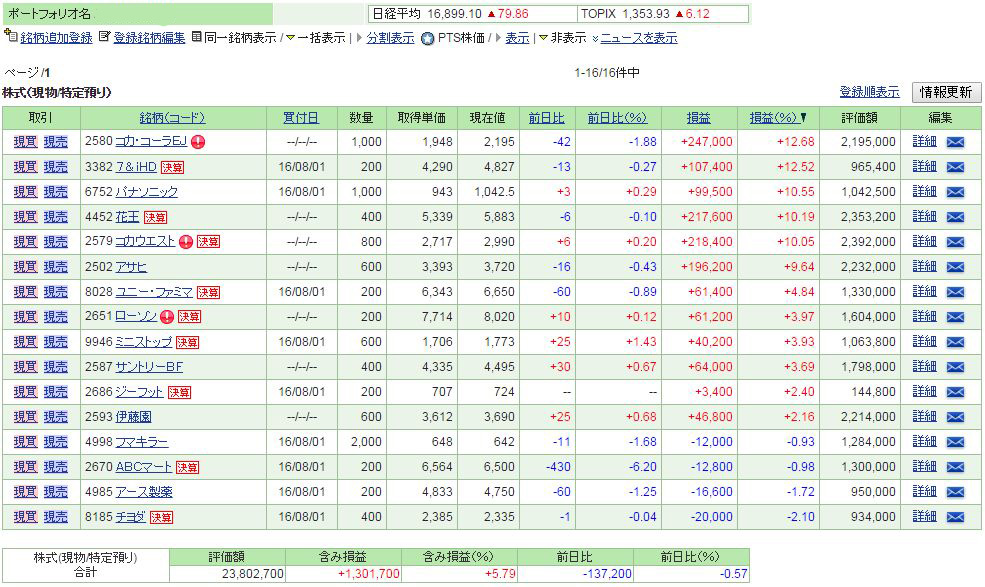Open stock link ローソン
985x587 pixels.
pos(136,317)
